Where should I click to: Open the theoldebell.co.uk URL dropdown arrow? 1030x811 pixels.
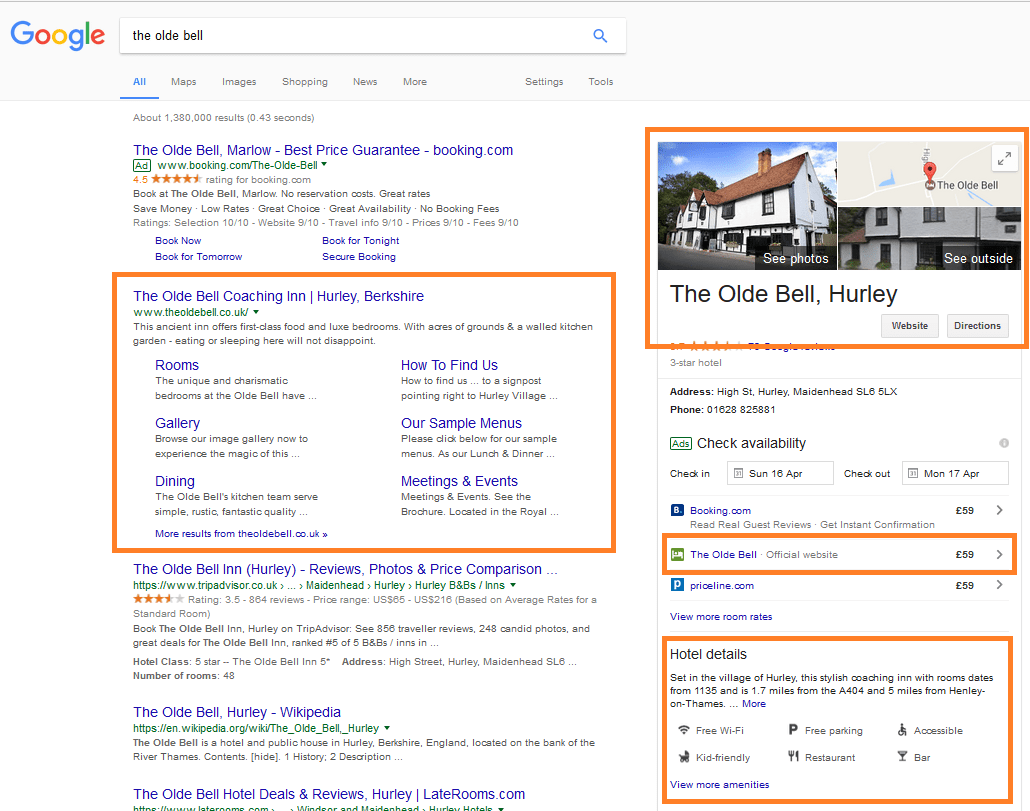click(x=256, y=312)
